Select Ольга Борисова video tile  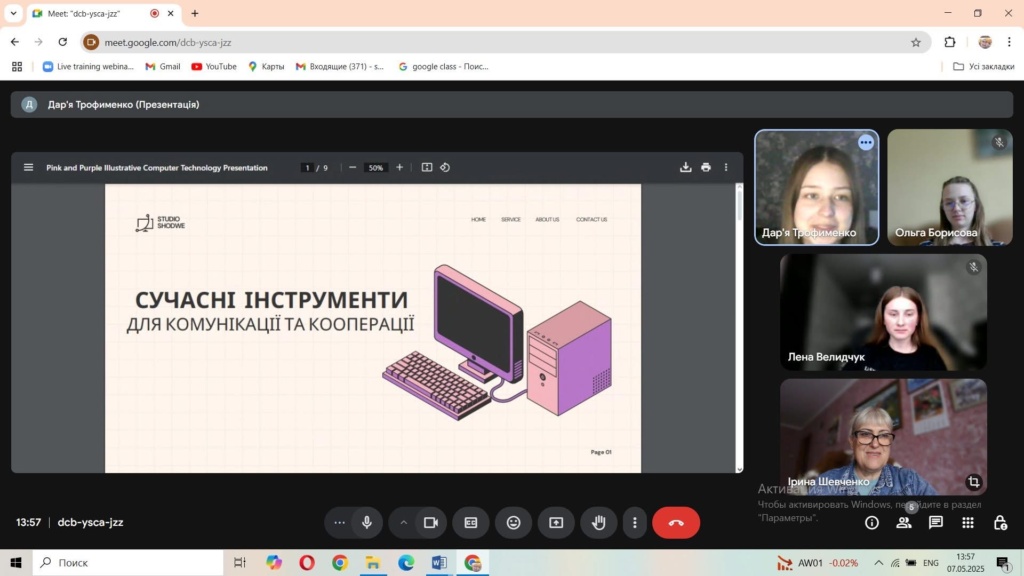point(950,187)
